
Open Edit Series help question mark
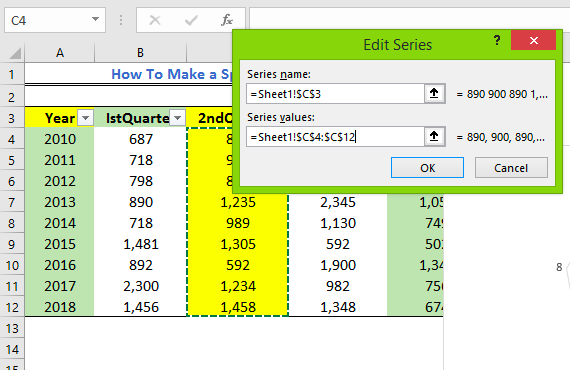497,40
